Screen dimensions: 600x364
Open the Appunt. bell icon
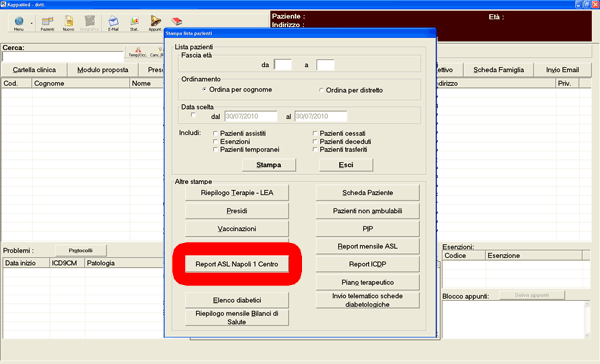[155, 23]
